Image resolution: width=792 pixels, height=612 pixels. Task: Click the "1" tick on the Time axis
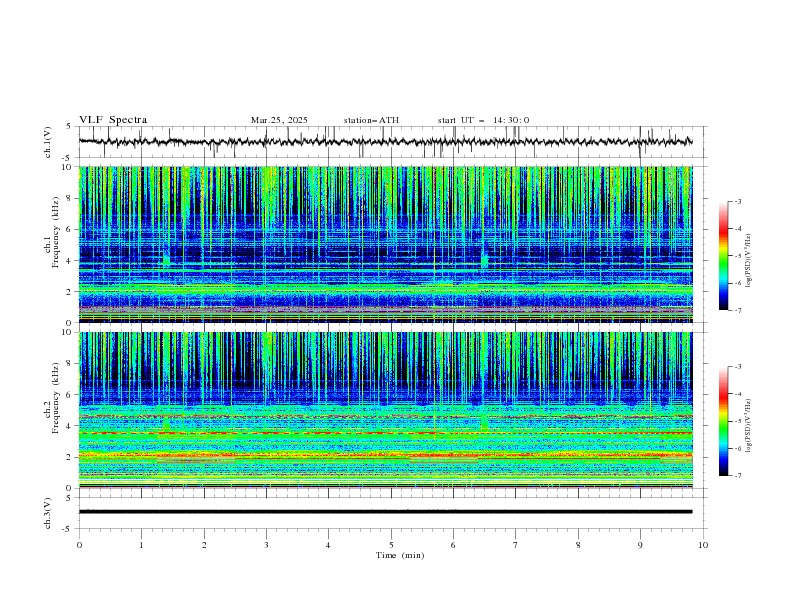tap(142, 545)
